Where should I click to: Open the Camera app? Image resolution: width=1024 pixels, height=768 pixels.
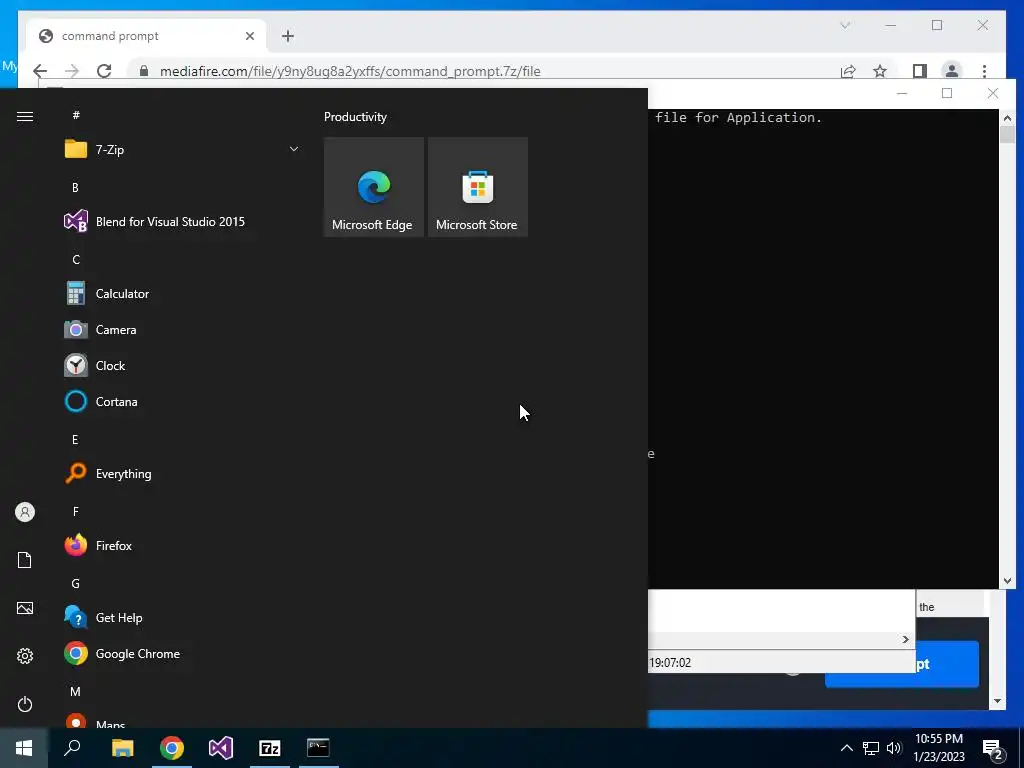(x=182, y=330)
